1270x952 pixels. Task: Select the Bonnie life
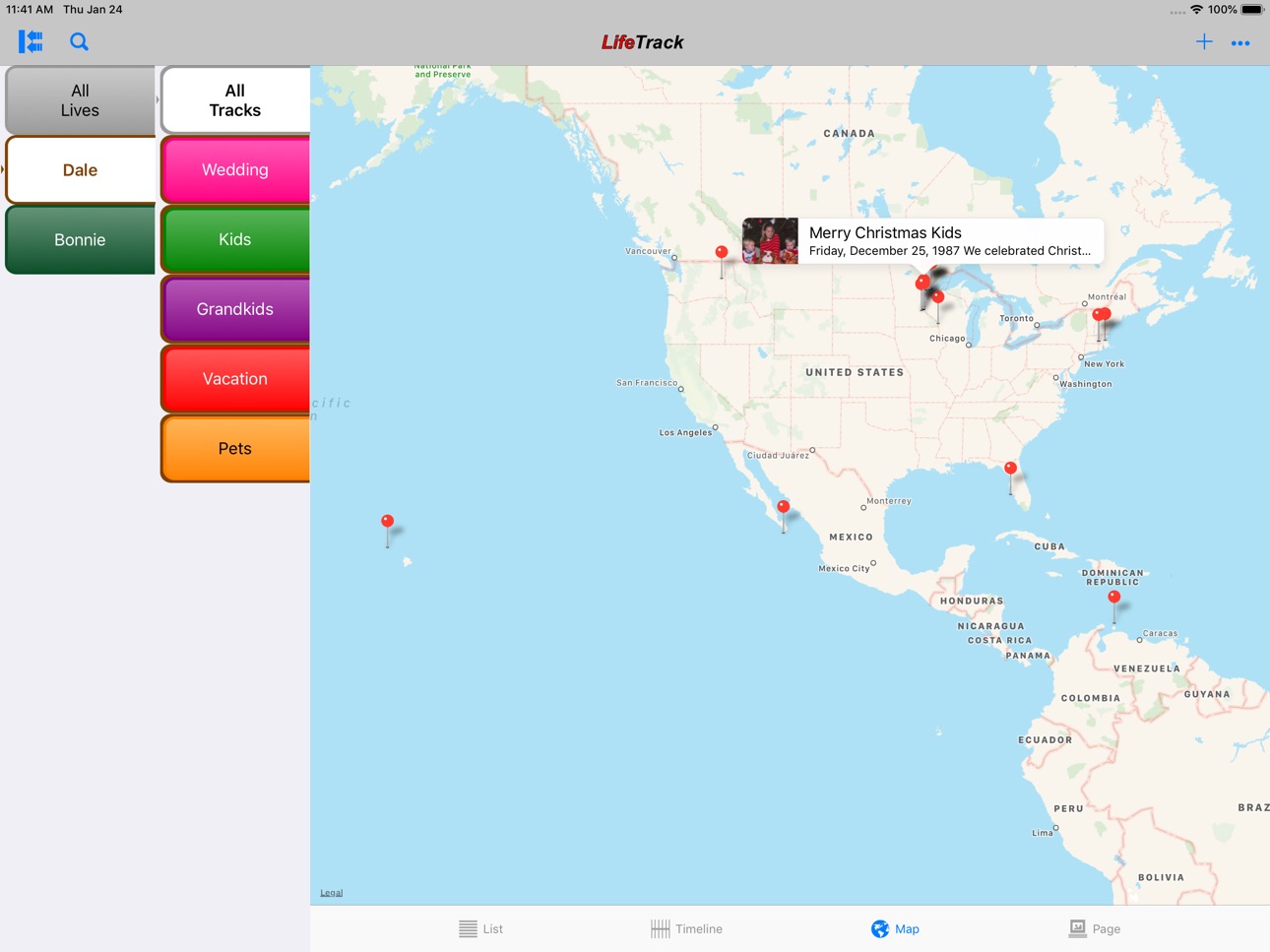[x=80, y=239]
